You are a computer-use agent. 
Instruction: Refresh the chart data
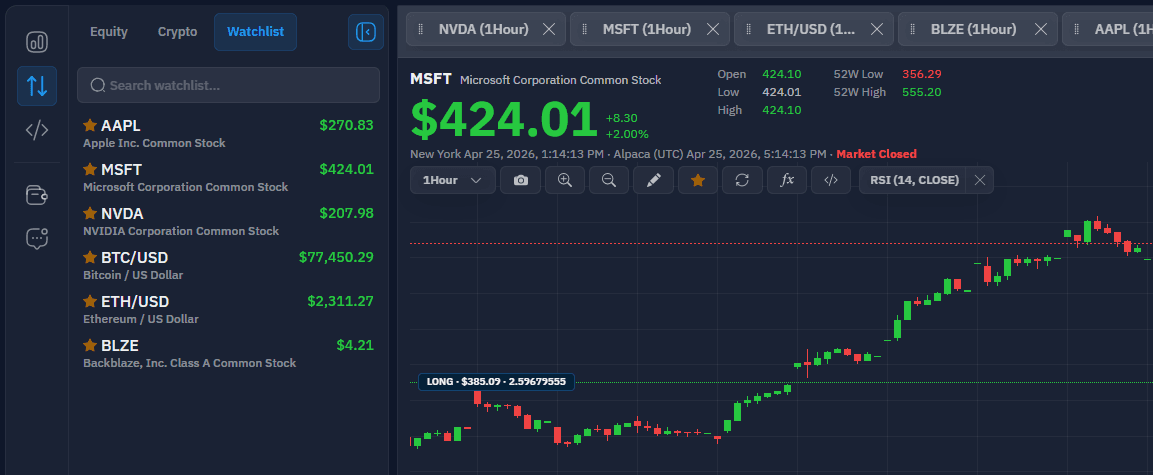point(743,180)
